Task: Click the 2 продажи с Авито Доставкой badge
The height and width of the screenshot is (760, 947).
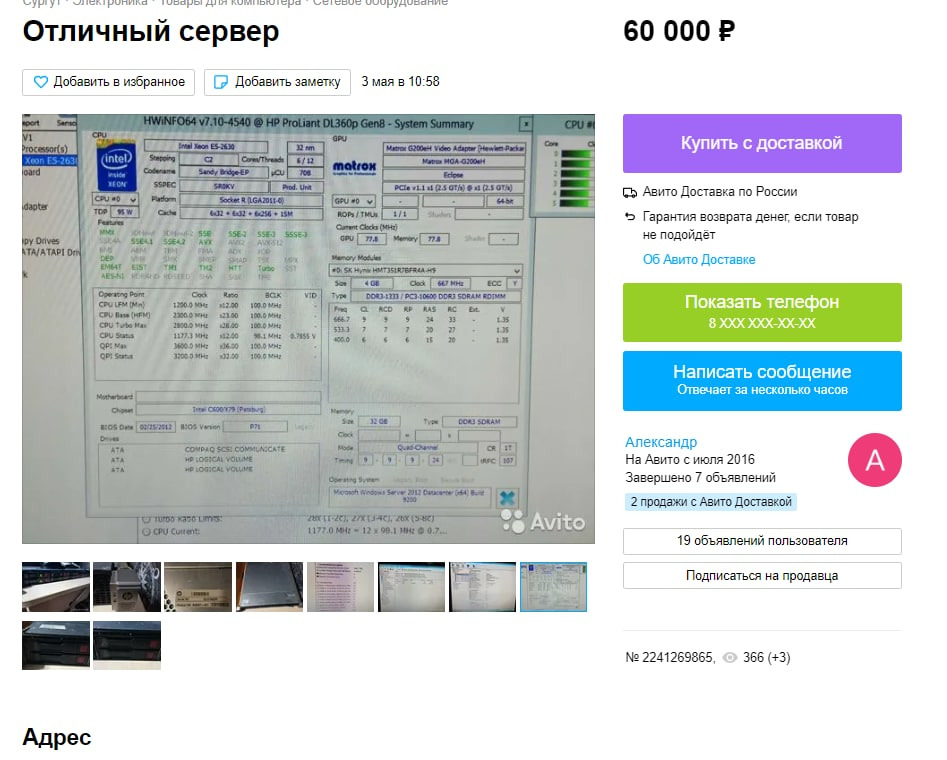Action: 711,501
